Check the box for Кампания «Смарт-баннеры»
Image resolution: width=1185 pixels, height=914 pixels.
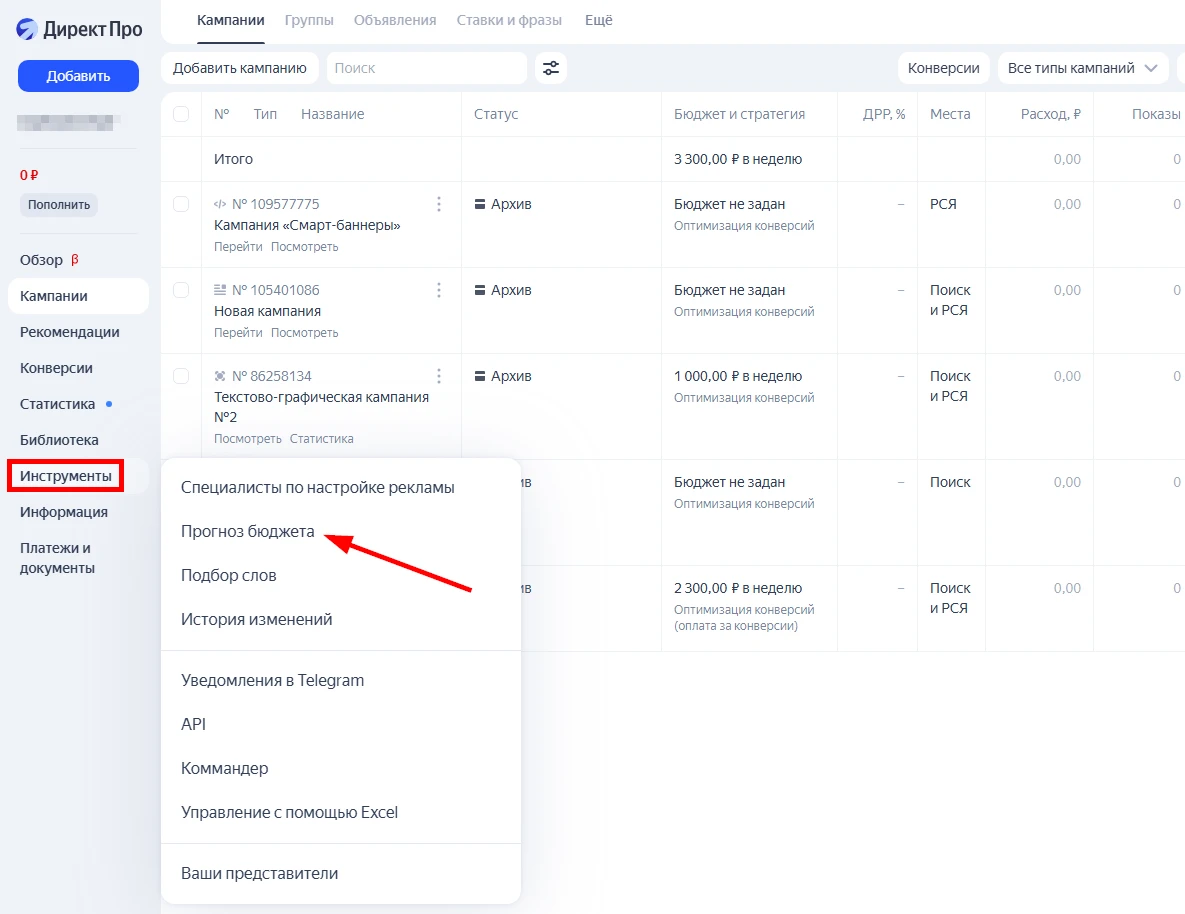pos(181,204)
